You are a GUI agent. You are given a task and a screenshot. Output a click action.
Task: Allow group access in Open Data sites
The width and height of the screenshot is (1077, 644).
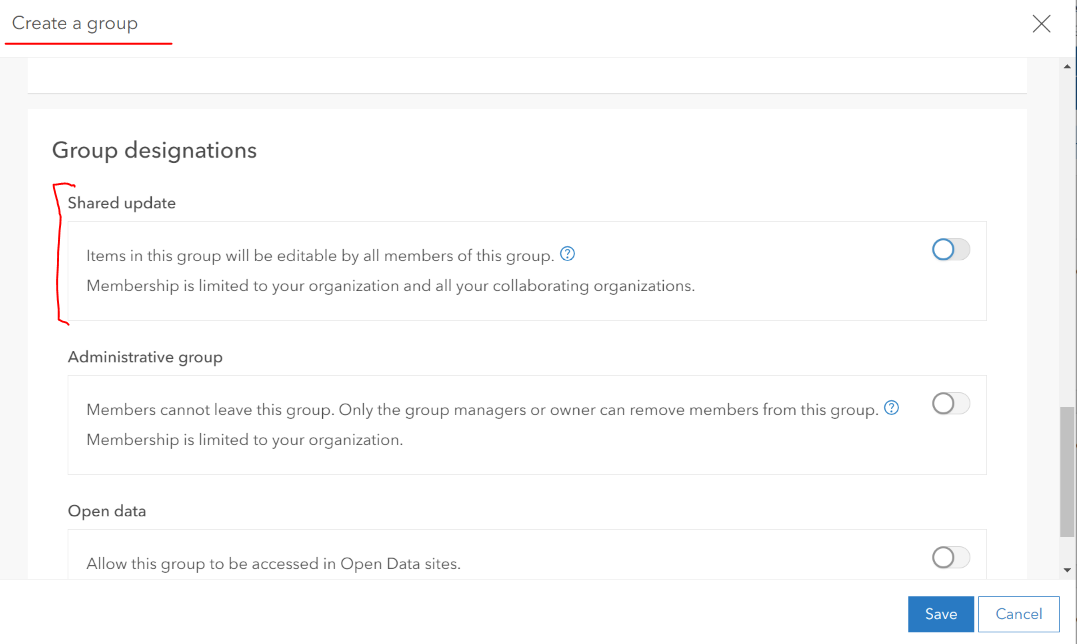click(x=950, y=557)
